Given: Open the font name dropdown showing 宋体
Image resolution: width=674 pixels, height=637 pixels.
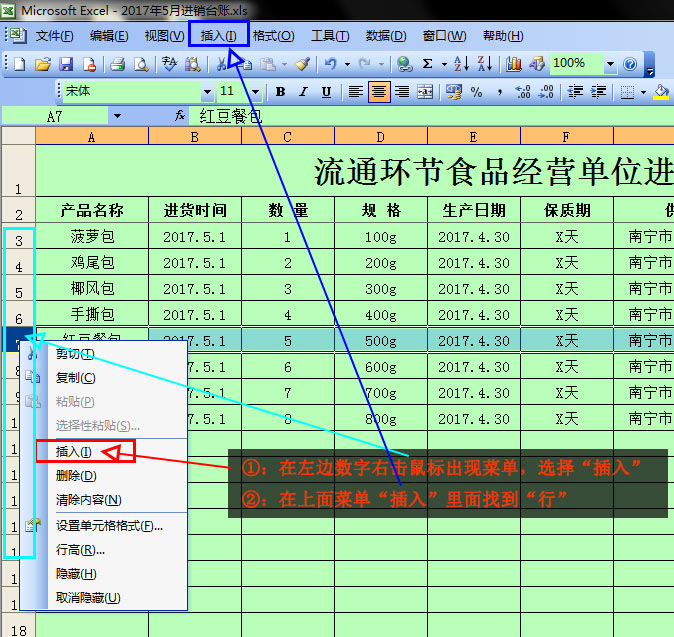Looking at the screenshot, I should click(205, 92).
